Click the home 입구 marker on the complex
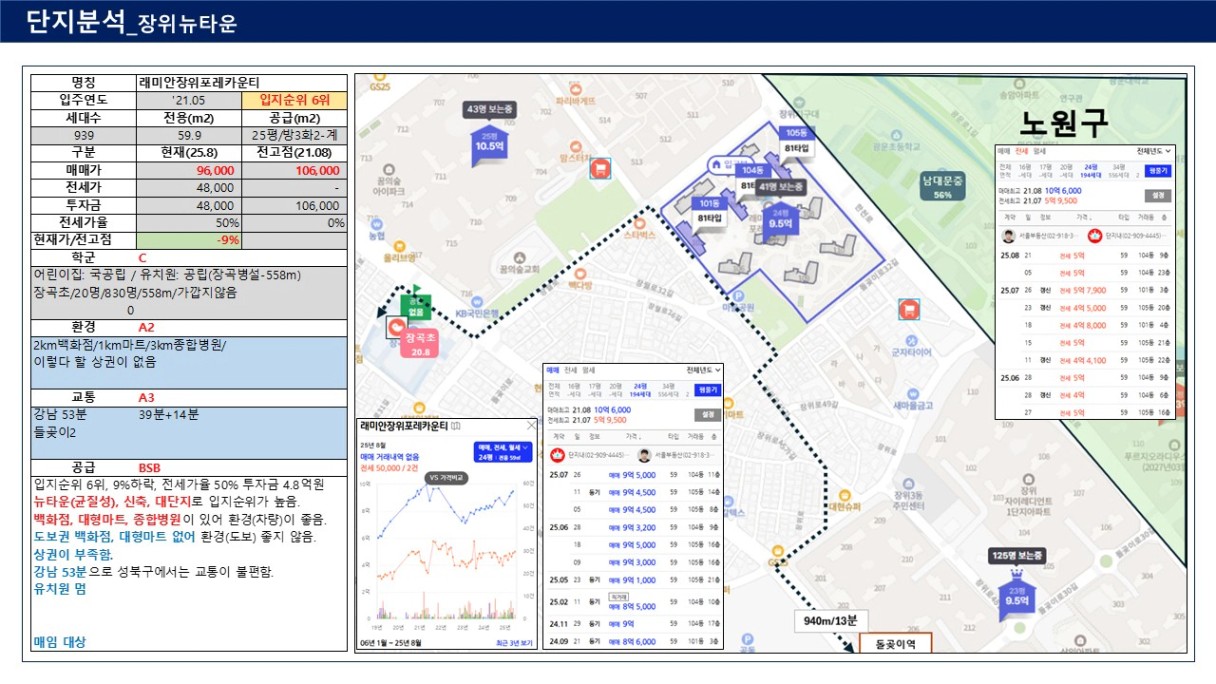 pyautogui.click(x=731, y=165)
